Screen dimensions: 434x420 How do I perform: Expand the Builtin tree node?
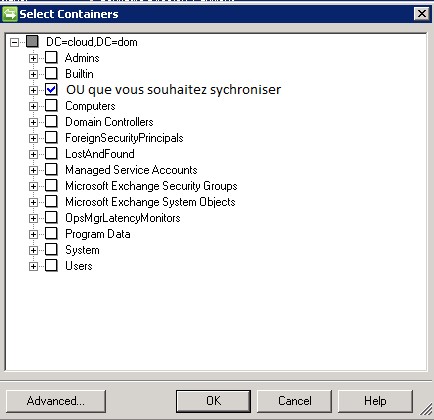pos(33,74)
